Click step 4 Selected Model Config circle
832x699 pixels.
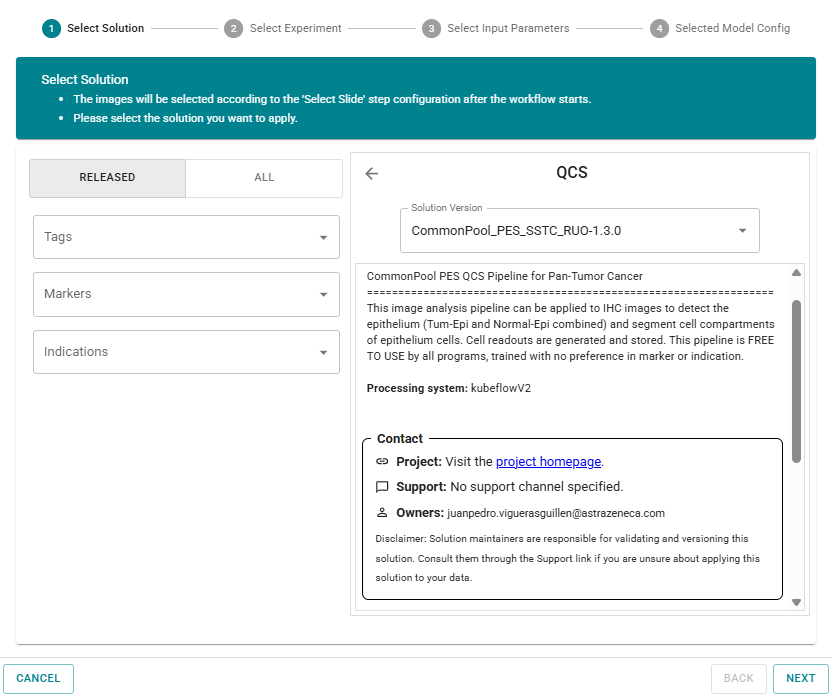pyautogui.click(x=659, y=29)
